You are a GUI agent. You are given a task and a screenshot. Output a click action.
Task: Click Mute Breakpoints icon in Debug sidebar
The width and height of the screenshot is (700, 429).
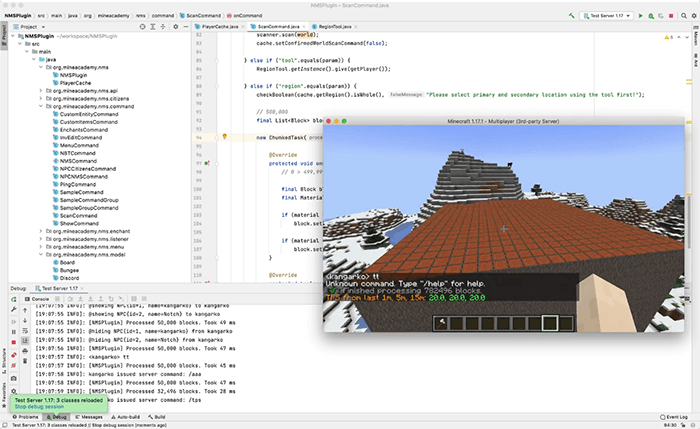pos(14,365)
